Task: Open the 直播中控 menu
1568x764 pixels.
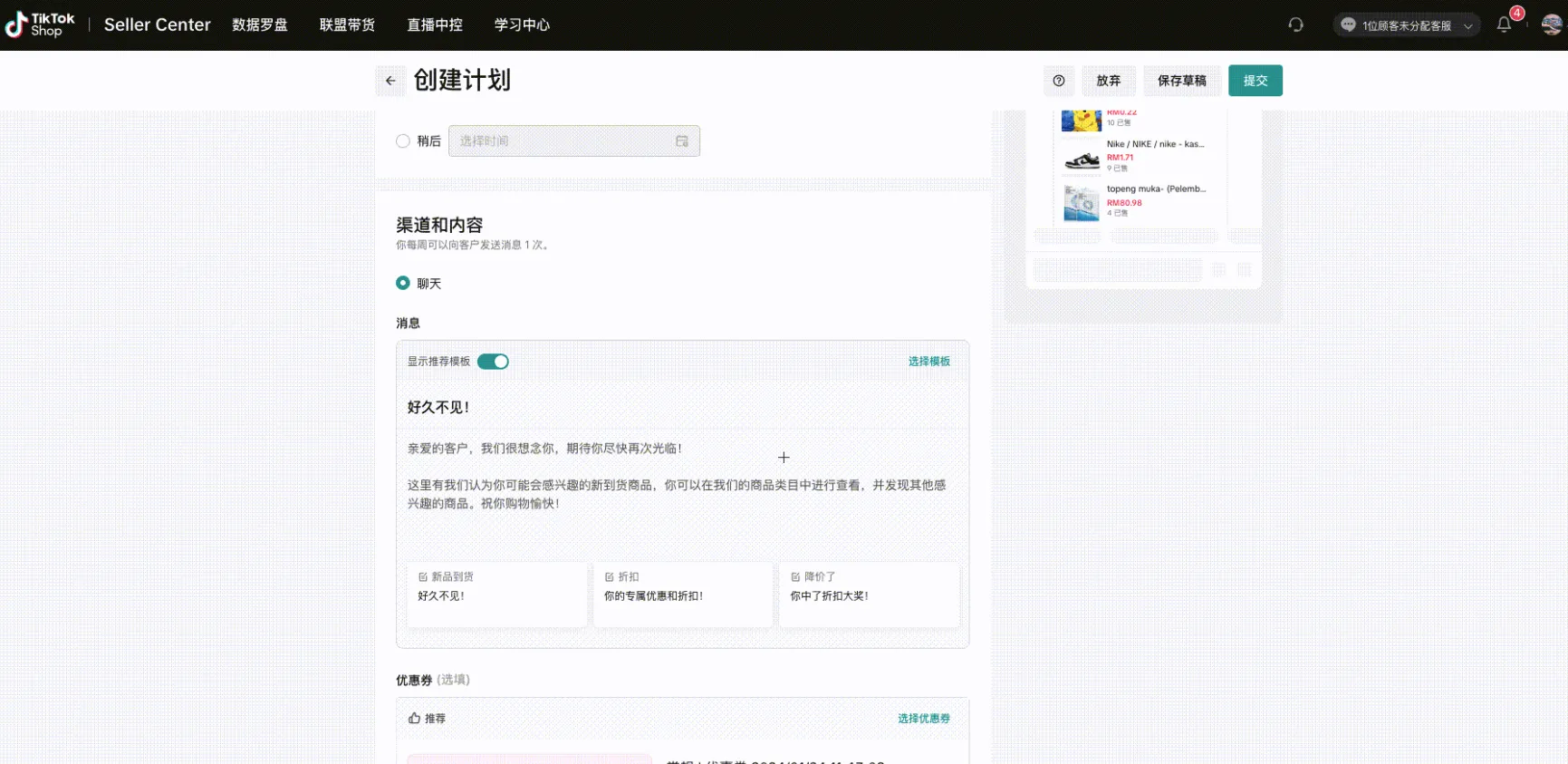Action: coord(435,25)
